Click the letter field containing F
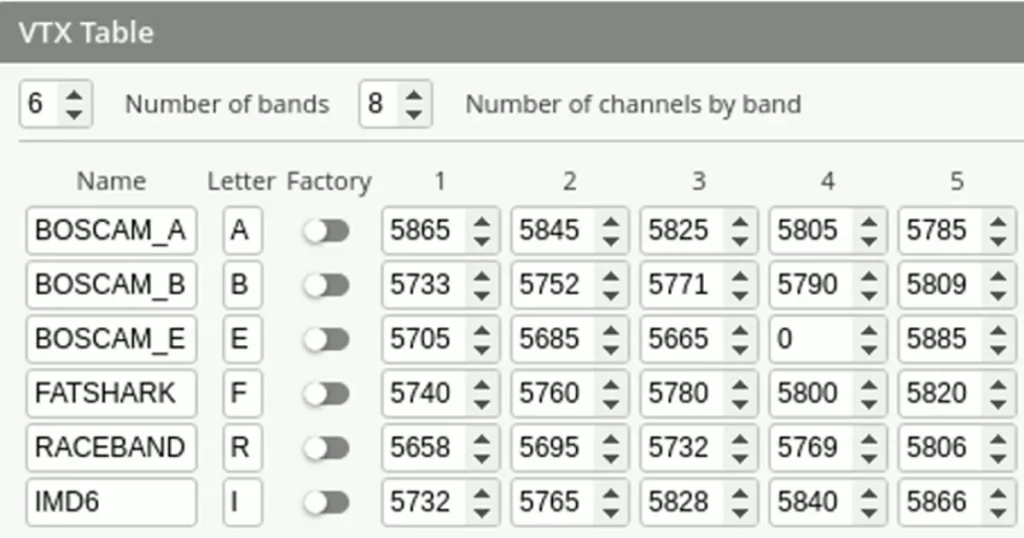The height and width of the screenshot is (538, 1024). pyautogui.click(x=242, y=393)
